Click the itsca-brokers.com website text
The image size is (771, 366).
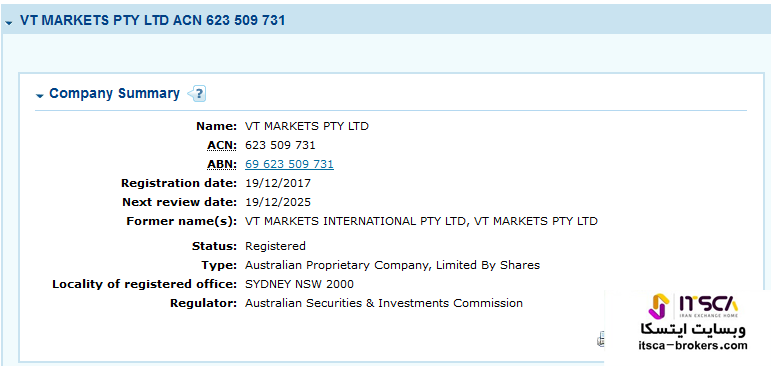tap(693, 345)
